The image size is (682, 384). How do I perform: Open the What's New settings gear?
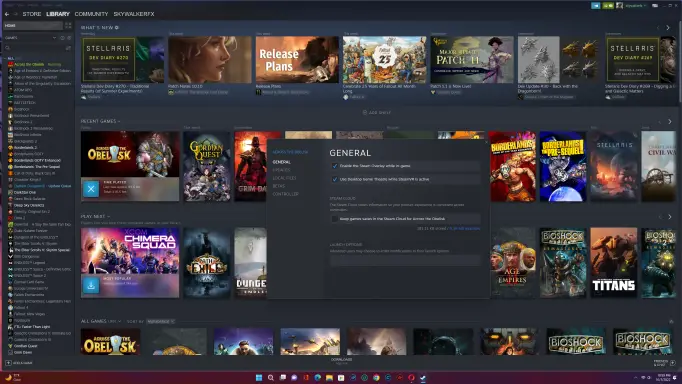117,27
